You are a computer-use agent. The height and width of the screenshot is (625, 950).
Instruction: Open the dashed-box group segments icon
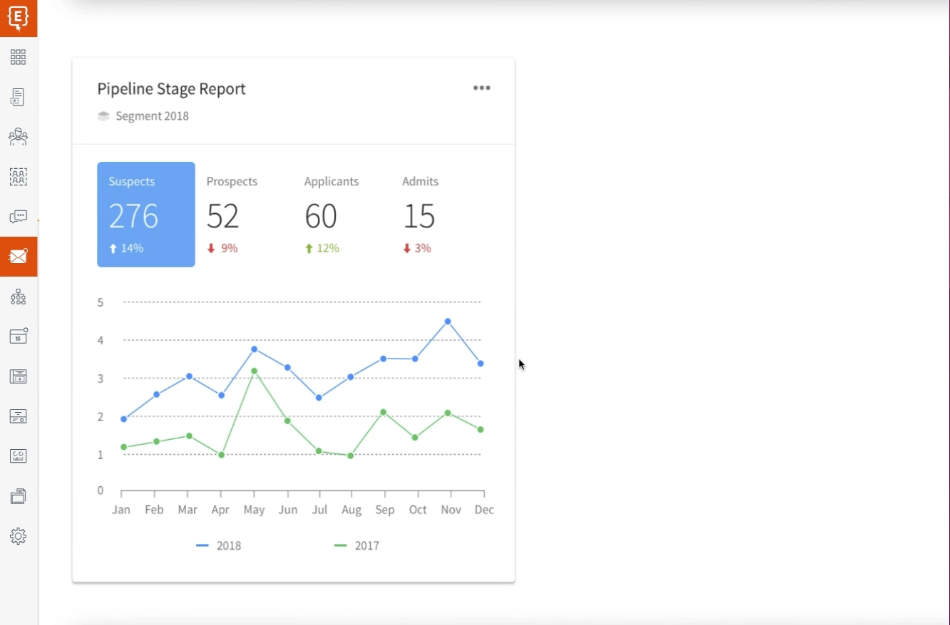coord(18,177)
